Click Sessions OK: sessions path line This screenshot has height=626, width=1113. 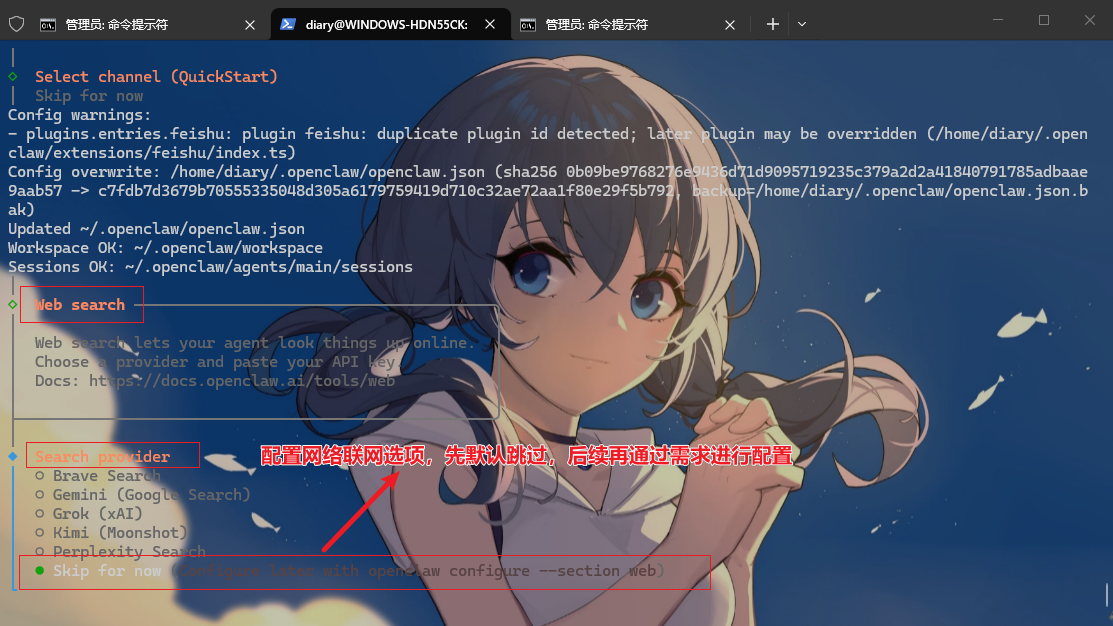(x=210, y=268)
